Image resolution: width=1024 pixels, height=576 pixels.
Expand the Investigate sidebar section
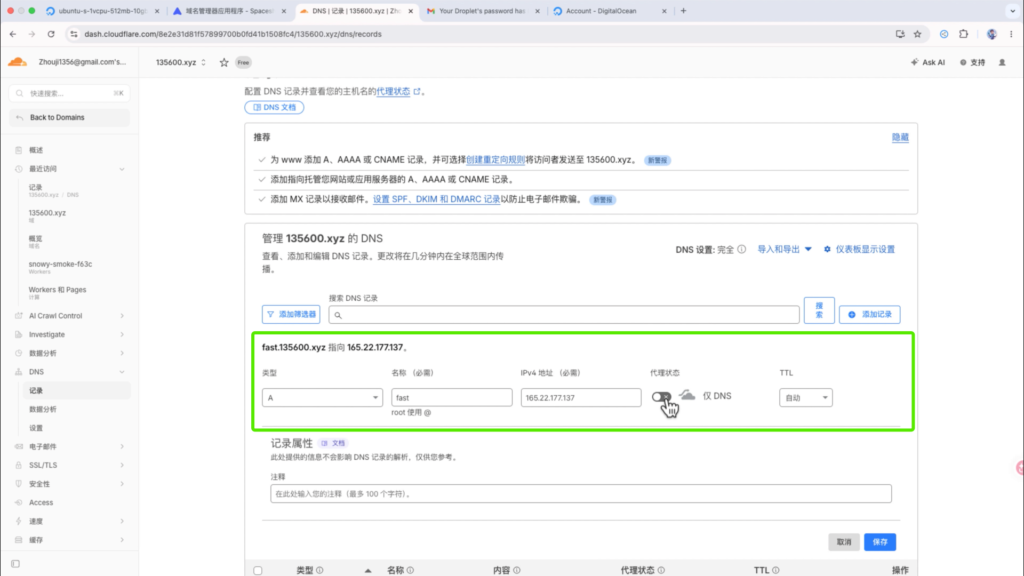tap(121, 334)
